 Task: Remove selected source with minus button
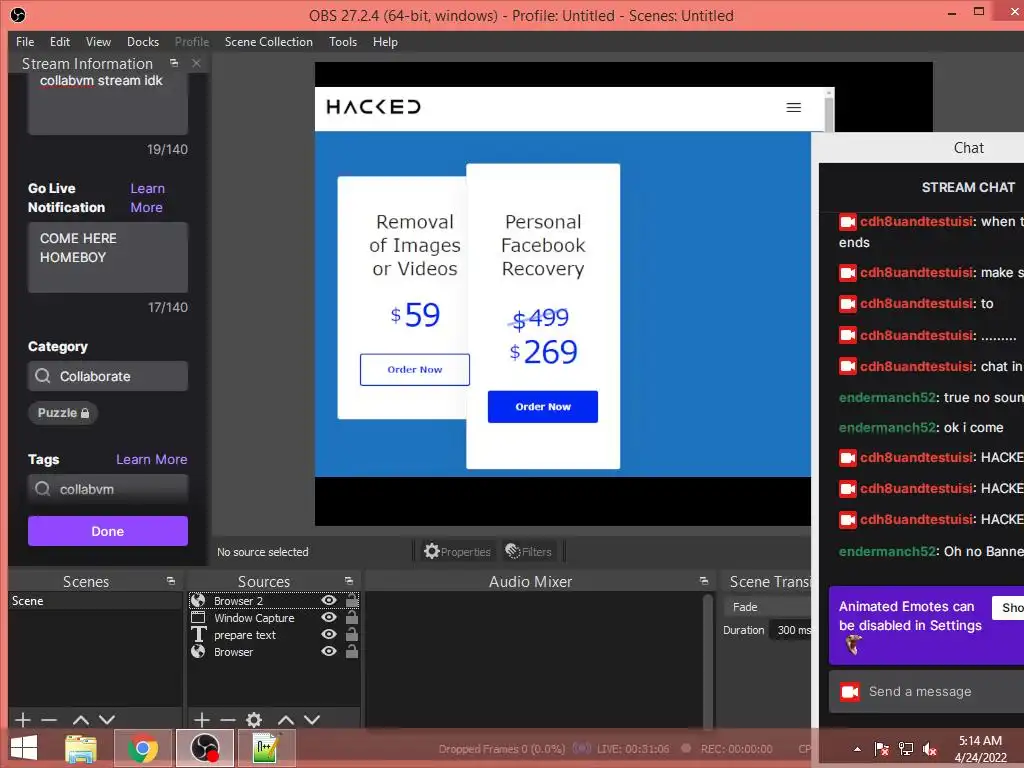(228, 720)
